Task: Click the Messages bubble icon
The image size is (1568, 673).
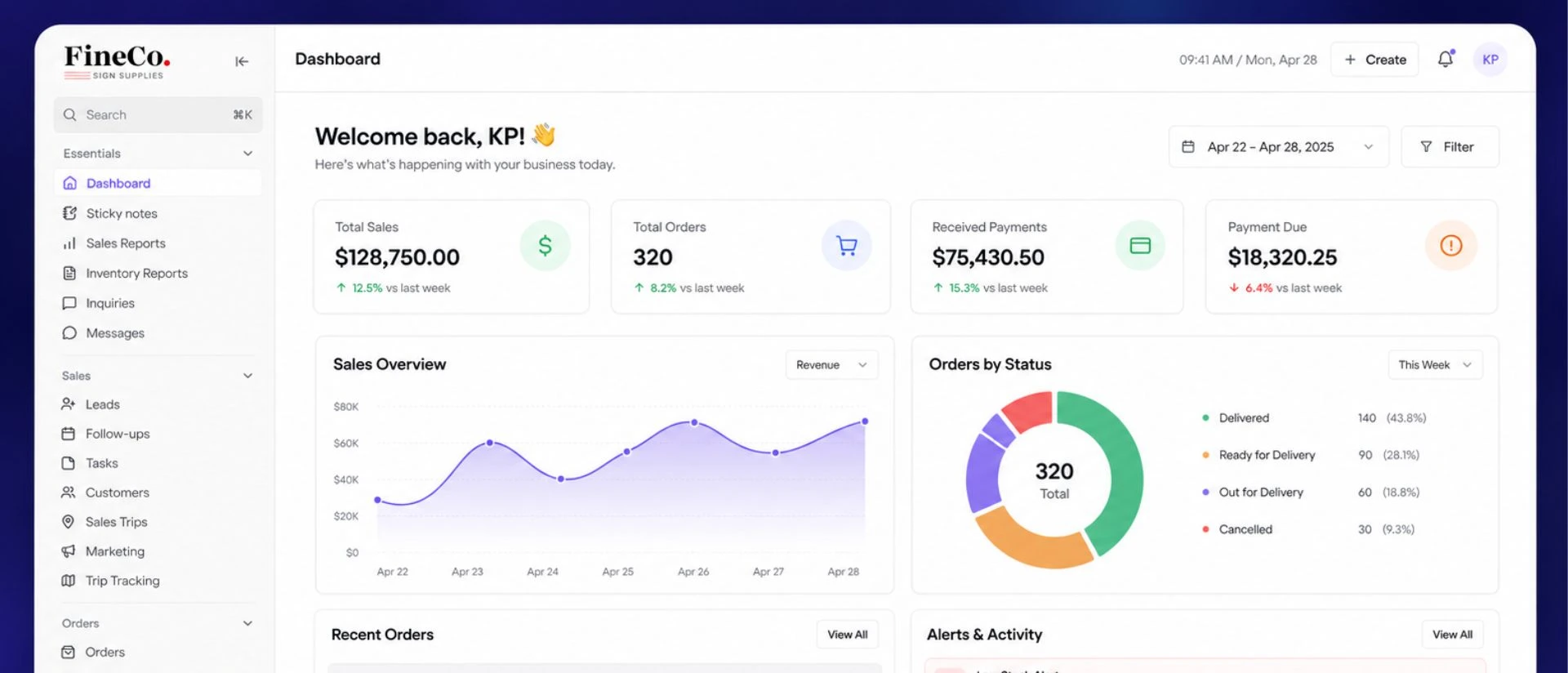Action: [x=69, y=333]
